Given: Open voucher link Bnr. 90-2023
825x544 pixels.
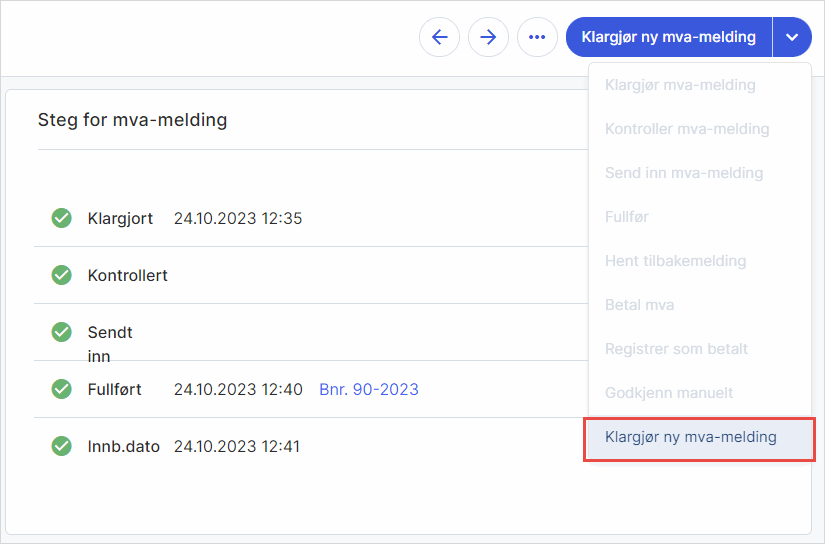Looking at the screenshot, I should pyautogui.click(x=368, y=389).
